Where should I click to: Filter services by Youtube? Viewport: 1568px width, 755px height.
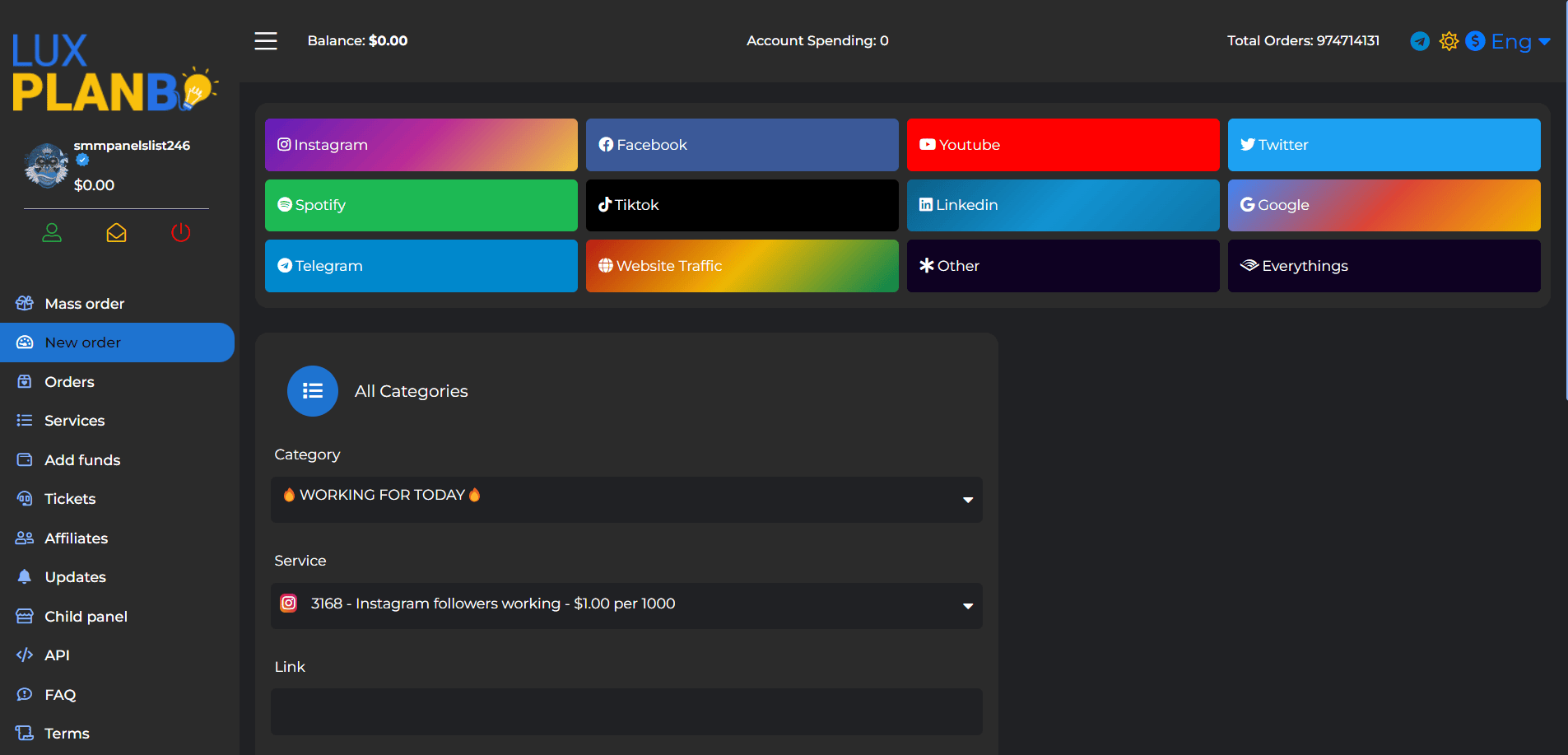[x=1063, y=145]
